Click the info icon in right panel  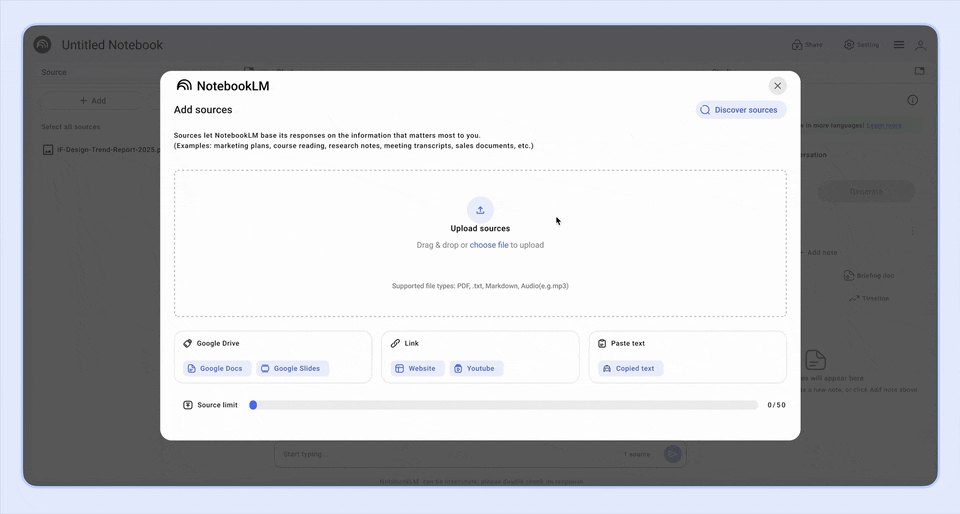[912, 100]
